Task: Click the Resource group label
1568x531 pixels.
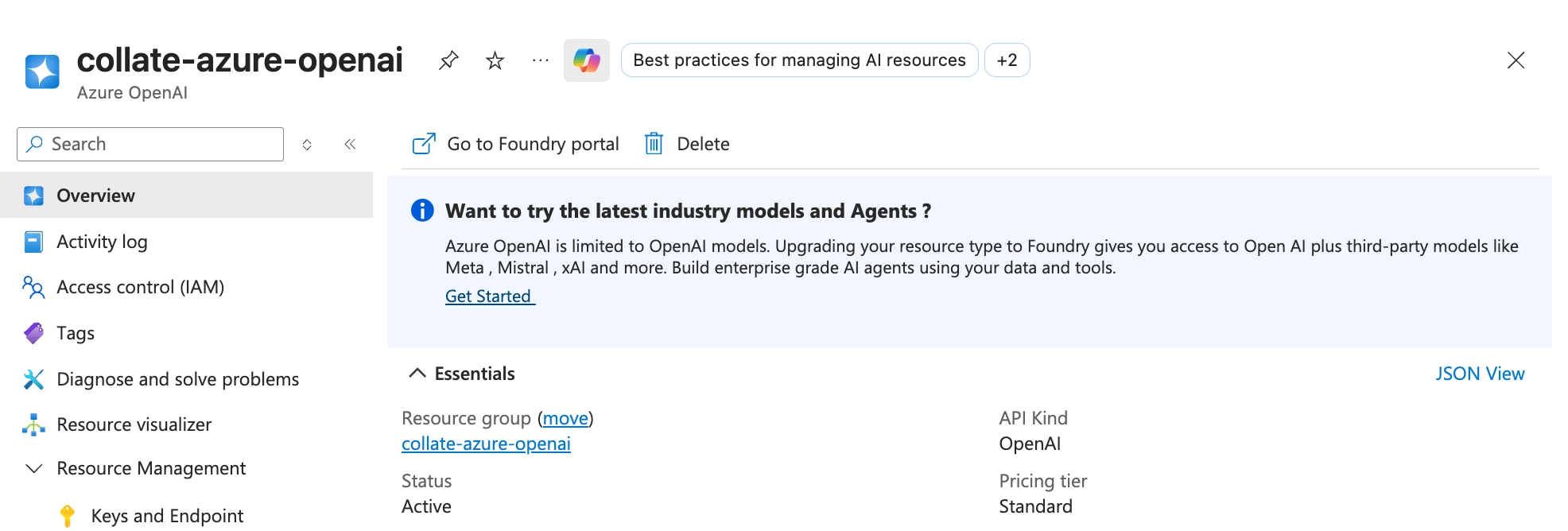Action: 466,418
